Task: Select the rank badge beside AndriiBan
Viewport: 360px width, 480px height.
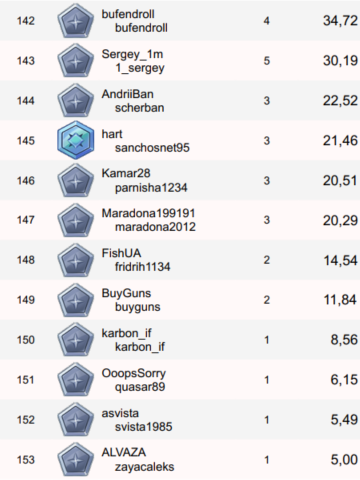Action: tap(76, 101)
